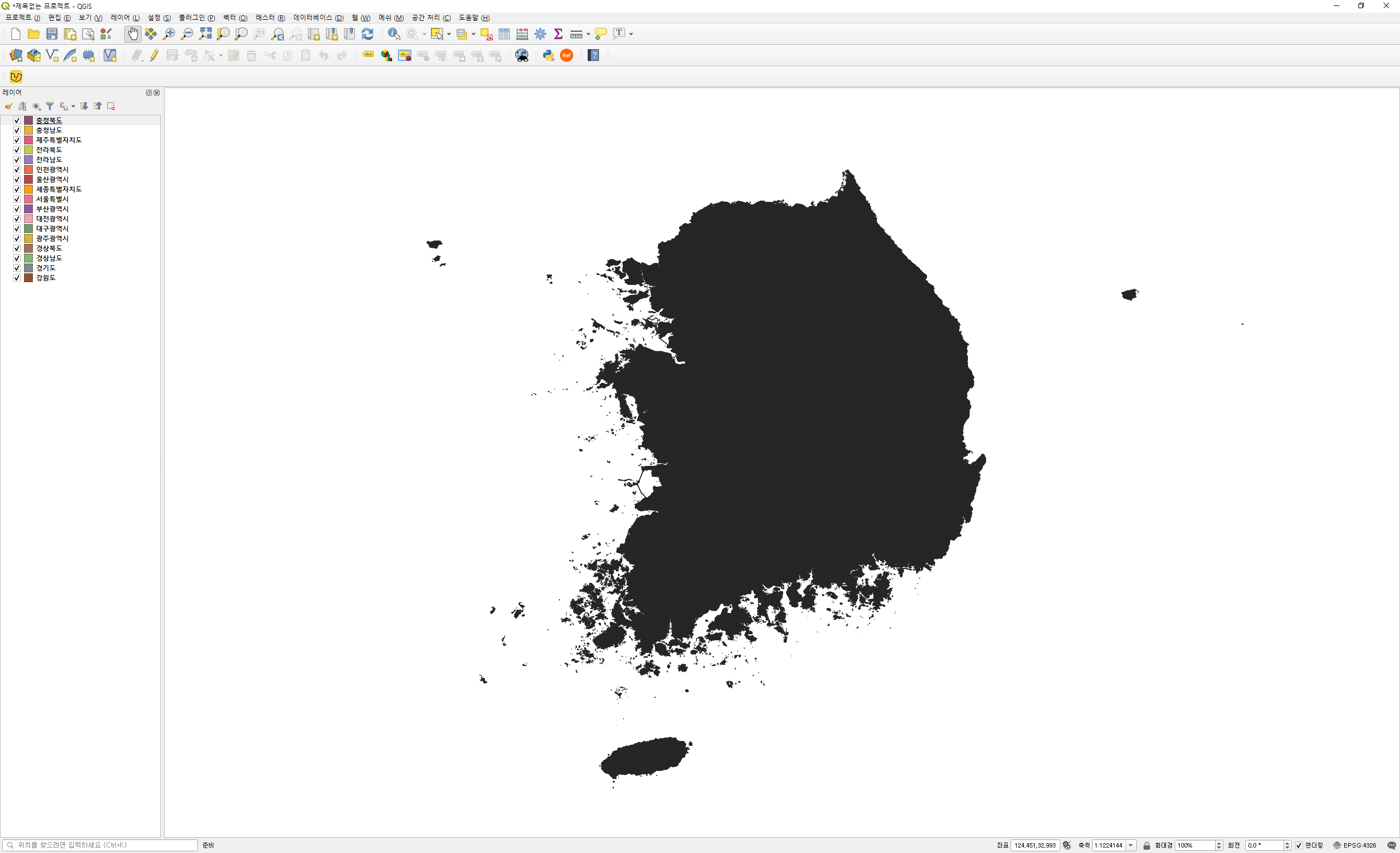
Task: Uncheck the 제주특별자치도 layer checkbox
Action: click(x=17, y=141)
